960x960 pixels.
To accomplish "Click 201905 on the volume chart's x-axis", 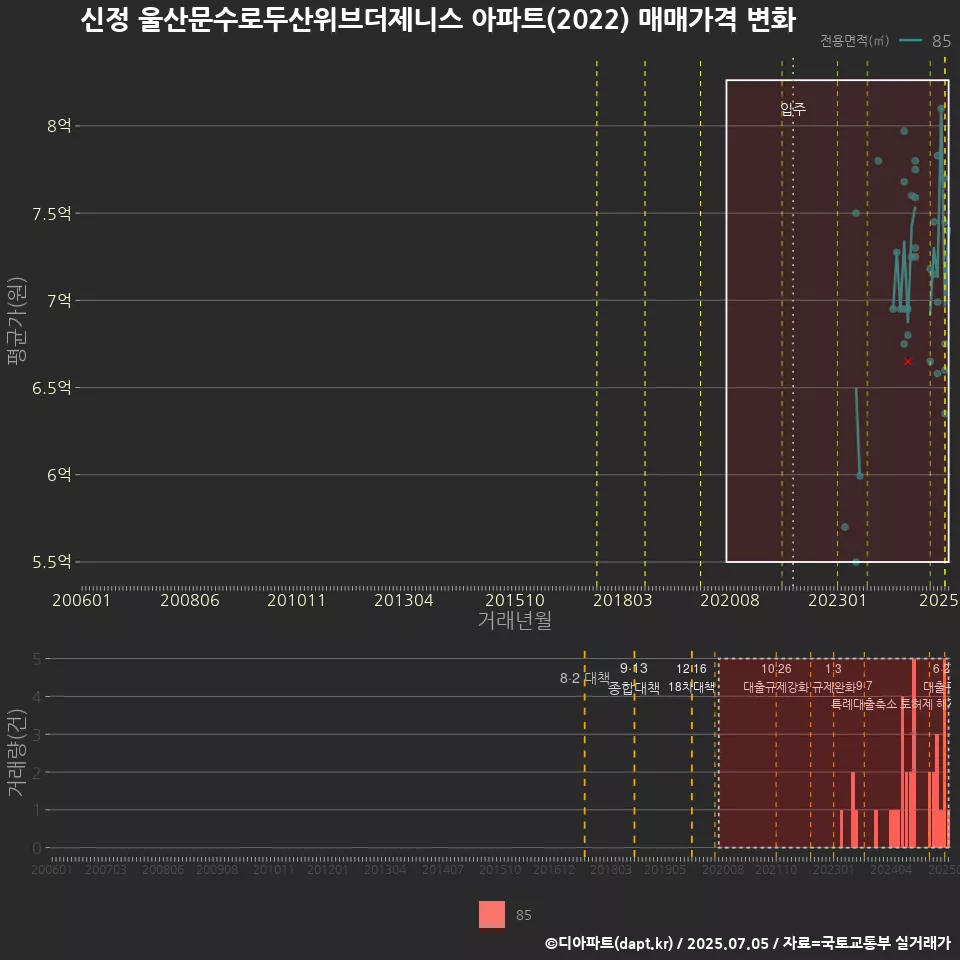I will (x=665, y=869).
